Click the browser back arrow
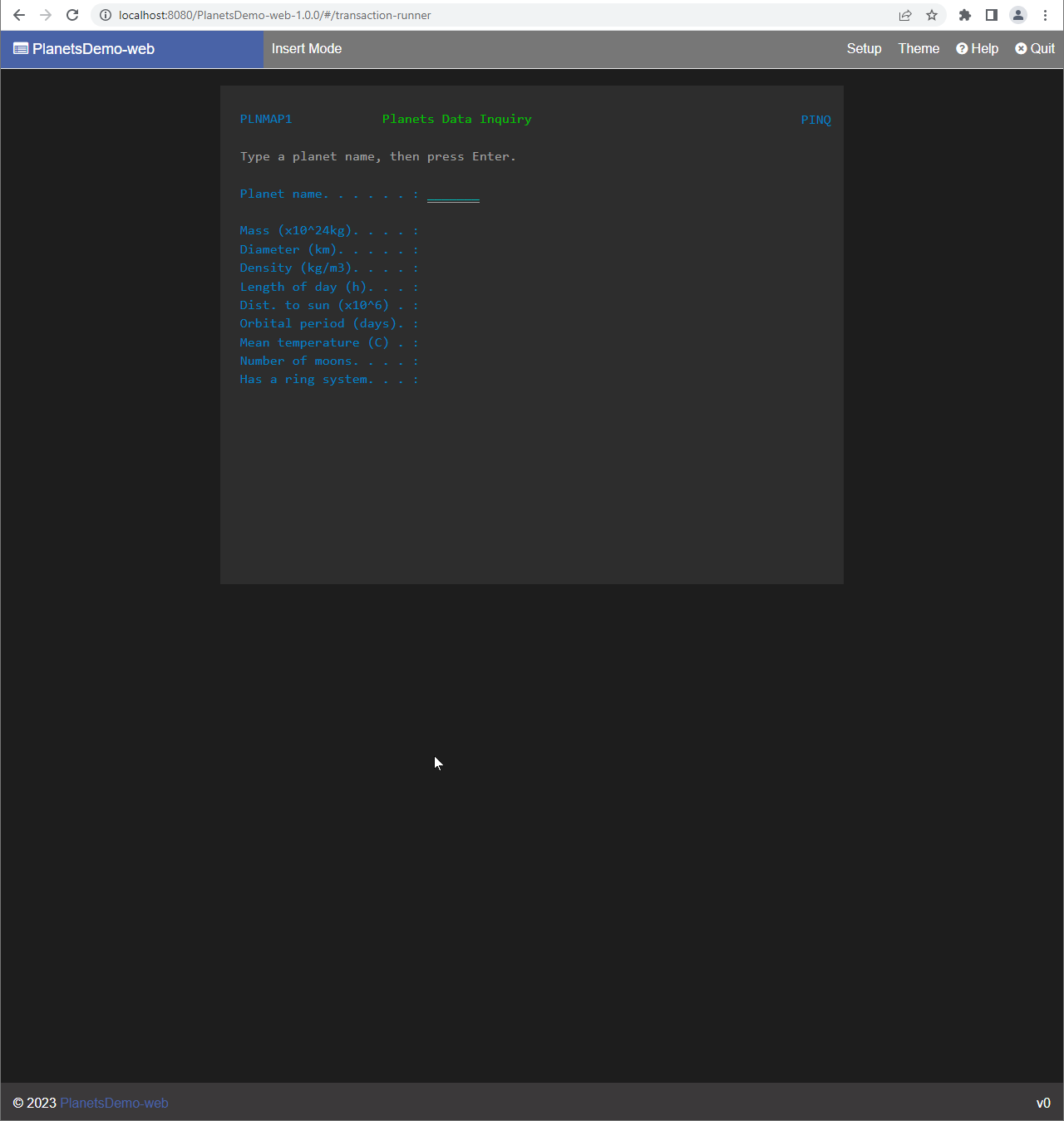 coord(19,15)
